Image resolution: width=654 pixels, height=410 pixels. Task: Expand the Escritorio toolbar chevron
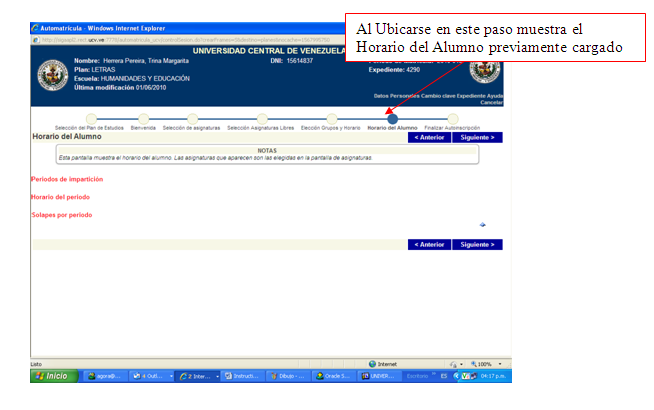[434, 374]
